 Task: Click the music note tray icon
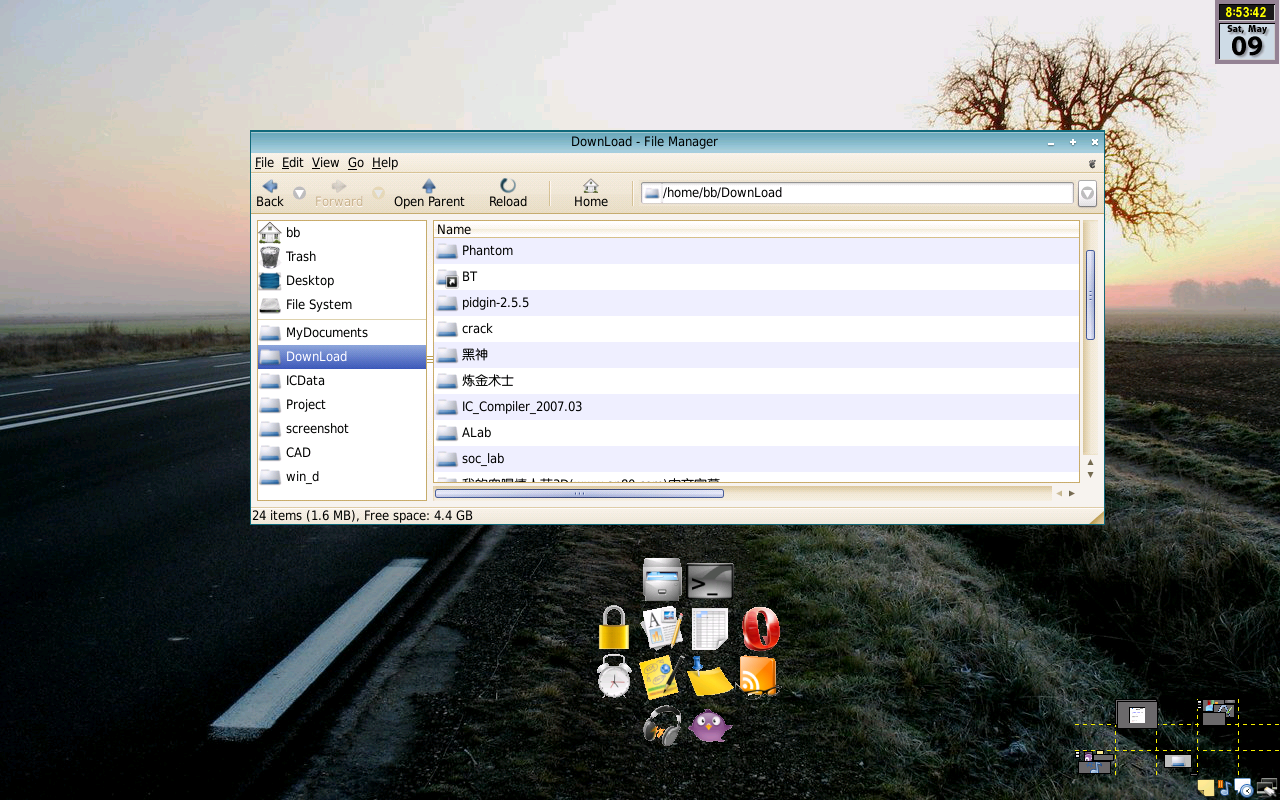coord(1224,788)
